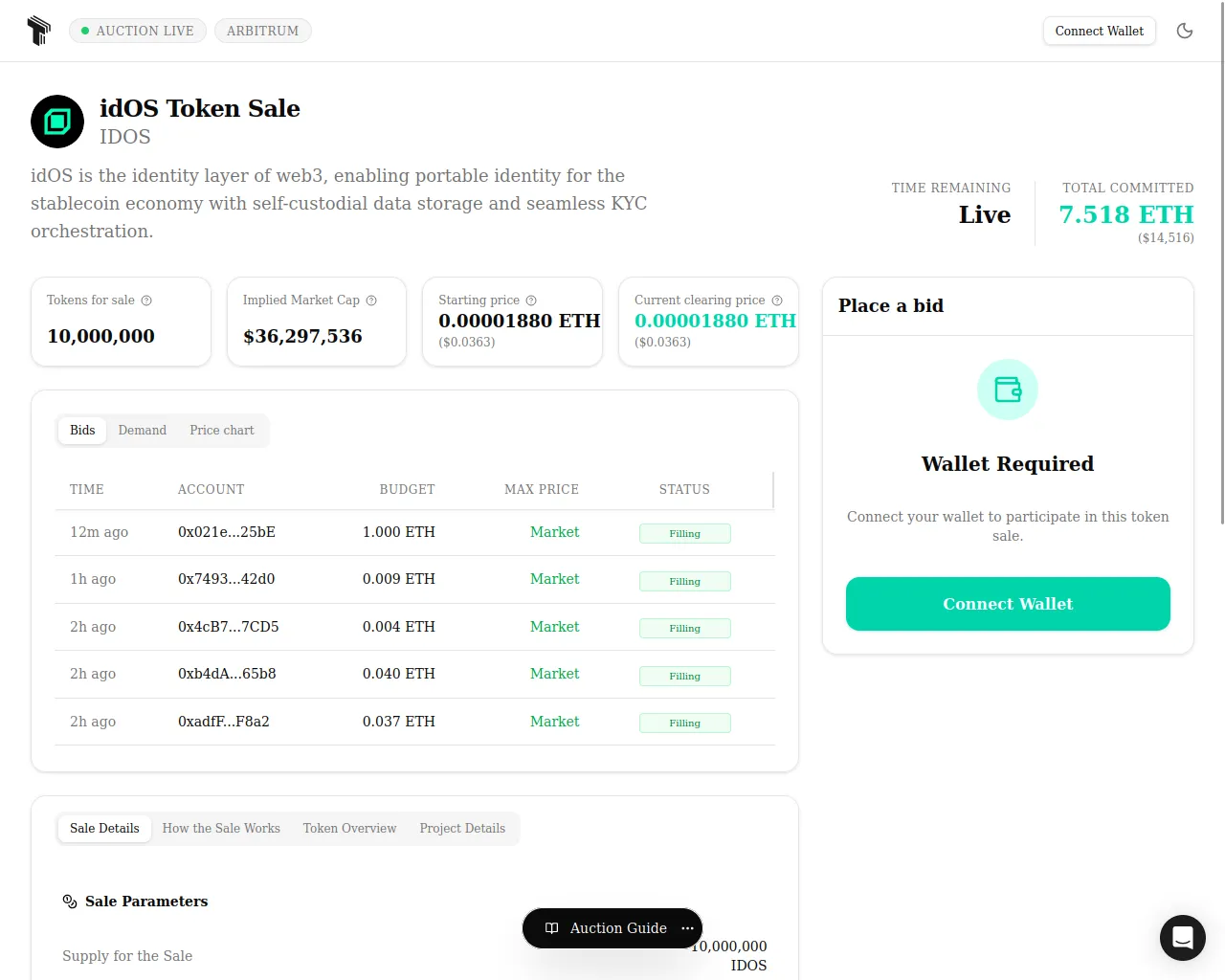The image size is (1225, 980).
Task: Click the STATUS column header
Action: tap(684, 489)
